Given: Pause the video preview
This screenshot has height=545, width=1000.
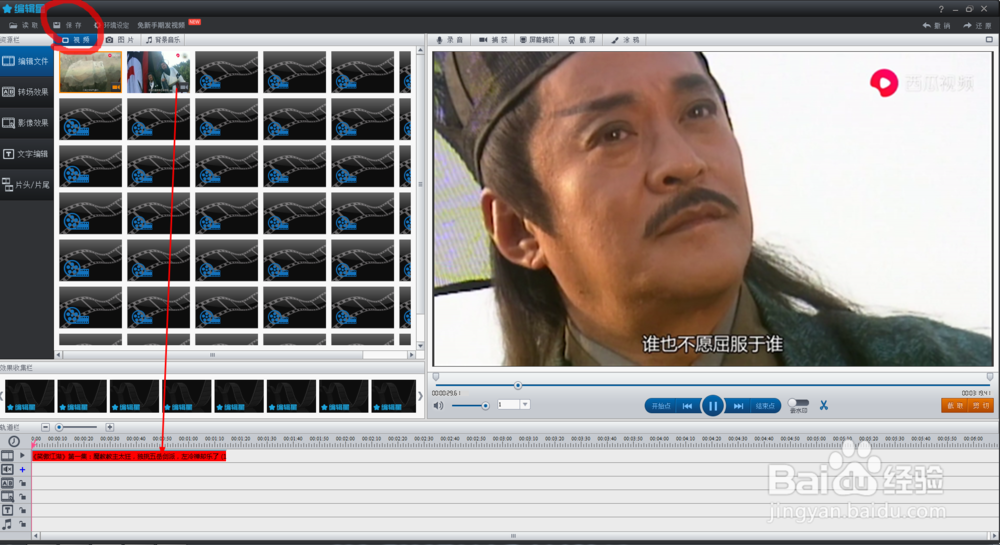Looking at the screenshot, I should coord(713,405).
